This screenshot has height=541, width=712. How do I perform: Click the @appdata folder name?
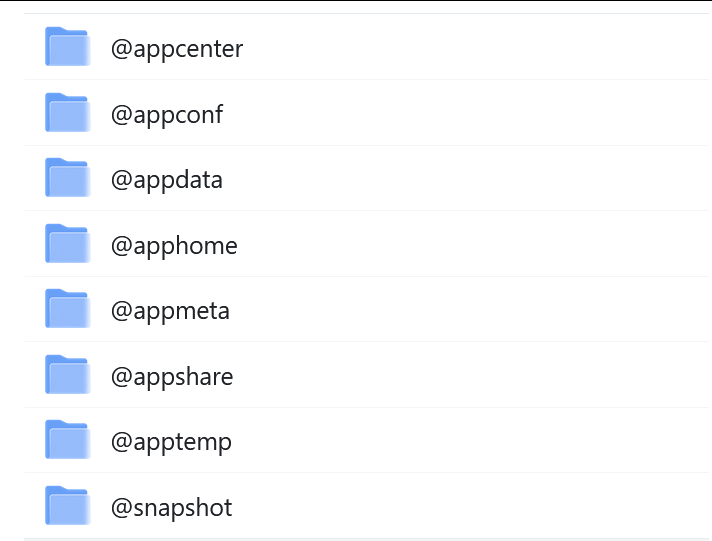[167, 180]
